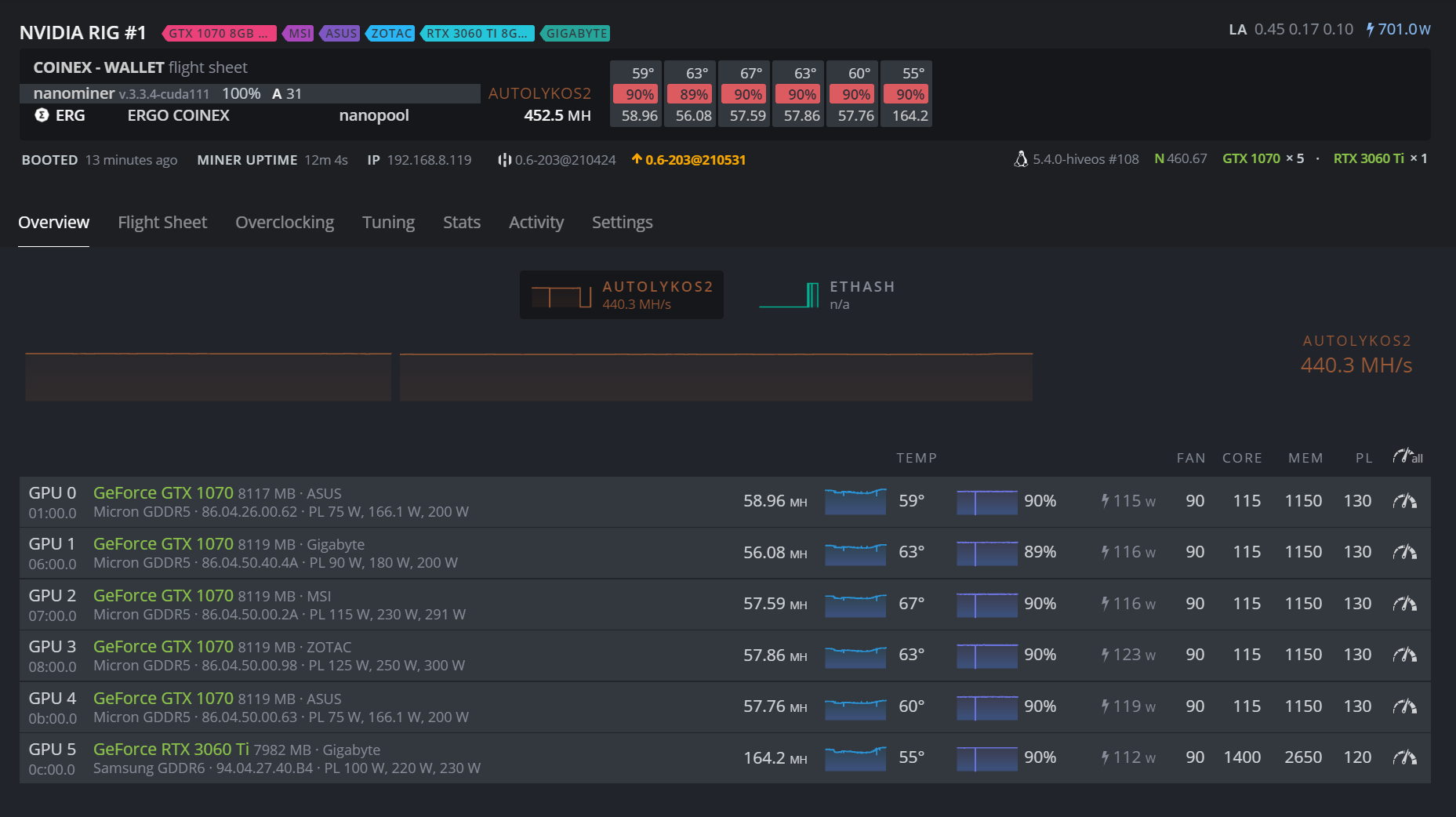Screen dimensions: 1456x817
Task: Click the GTX 1070 8GB tag
Action: pyautogui.click(x=219, y=34)
